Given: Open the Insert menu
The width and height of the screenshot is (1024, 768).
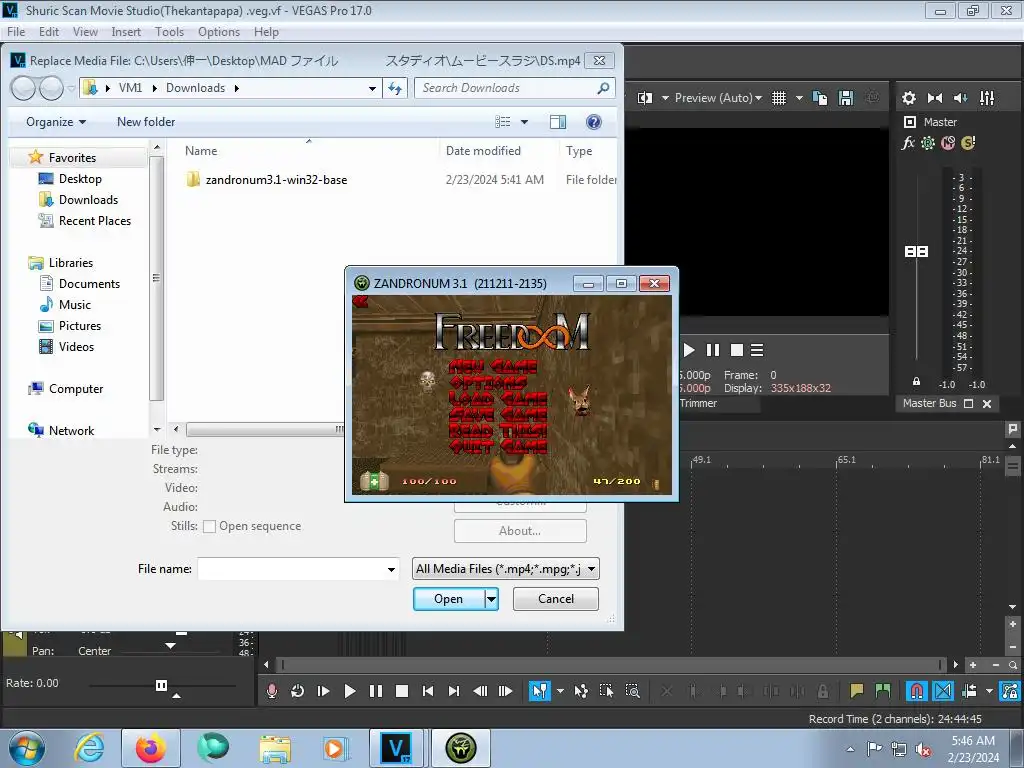Looking at the screenshot, I should pos(126,32).
